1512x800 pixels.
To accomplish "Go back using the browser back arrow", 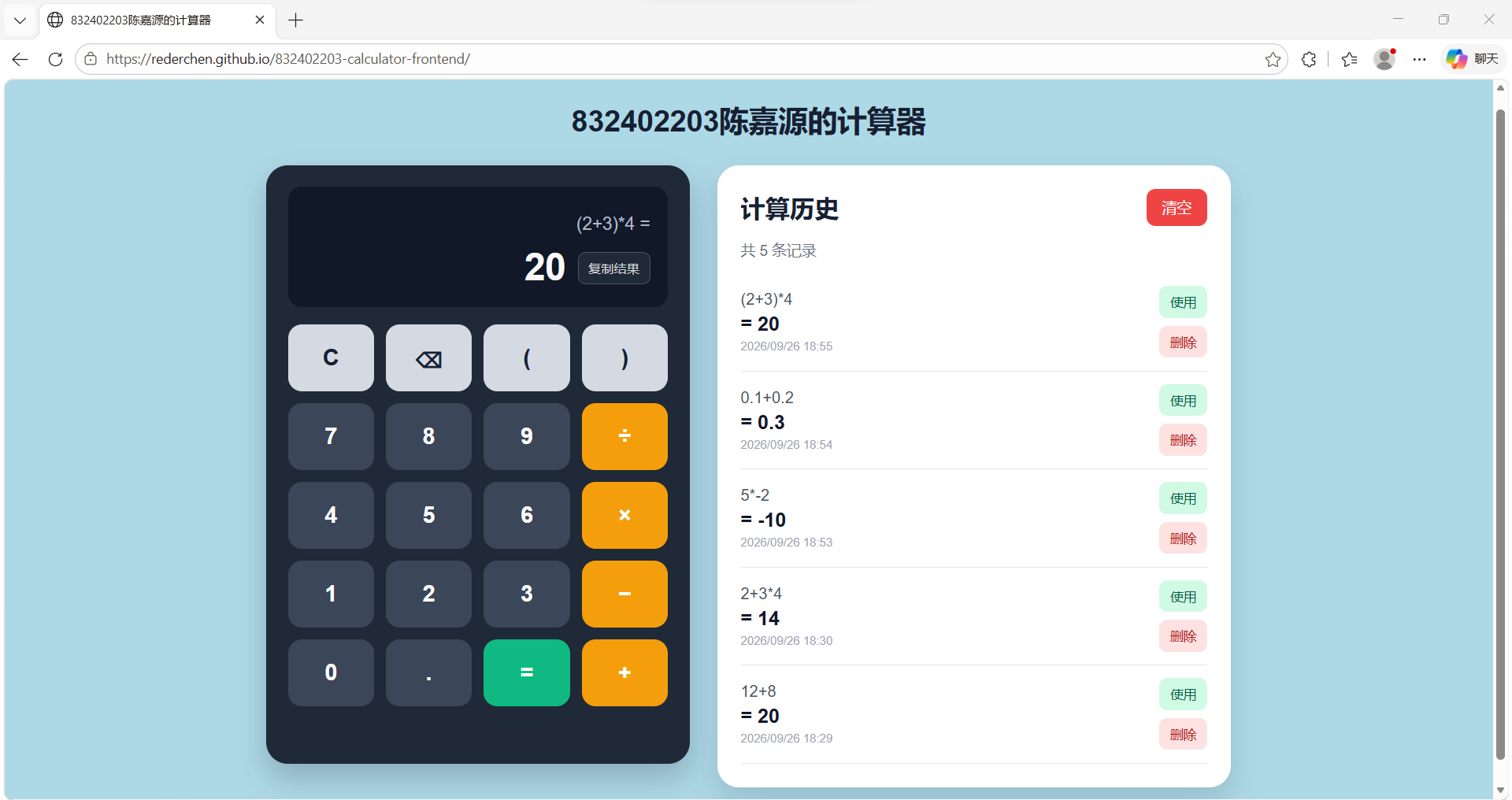I will tap(20, 59).
